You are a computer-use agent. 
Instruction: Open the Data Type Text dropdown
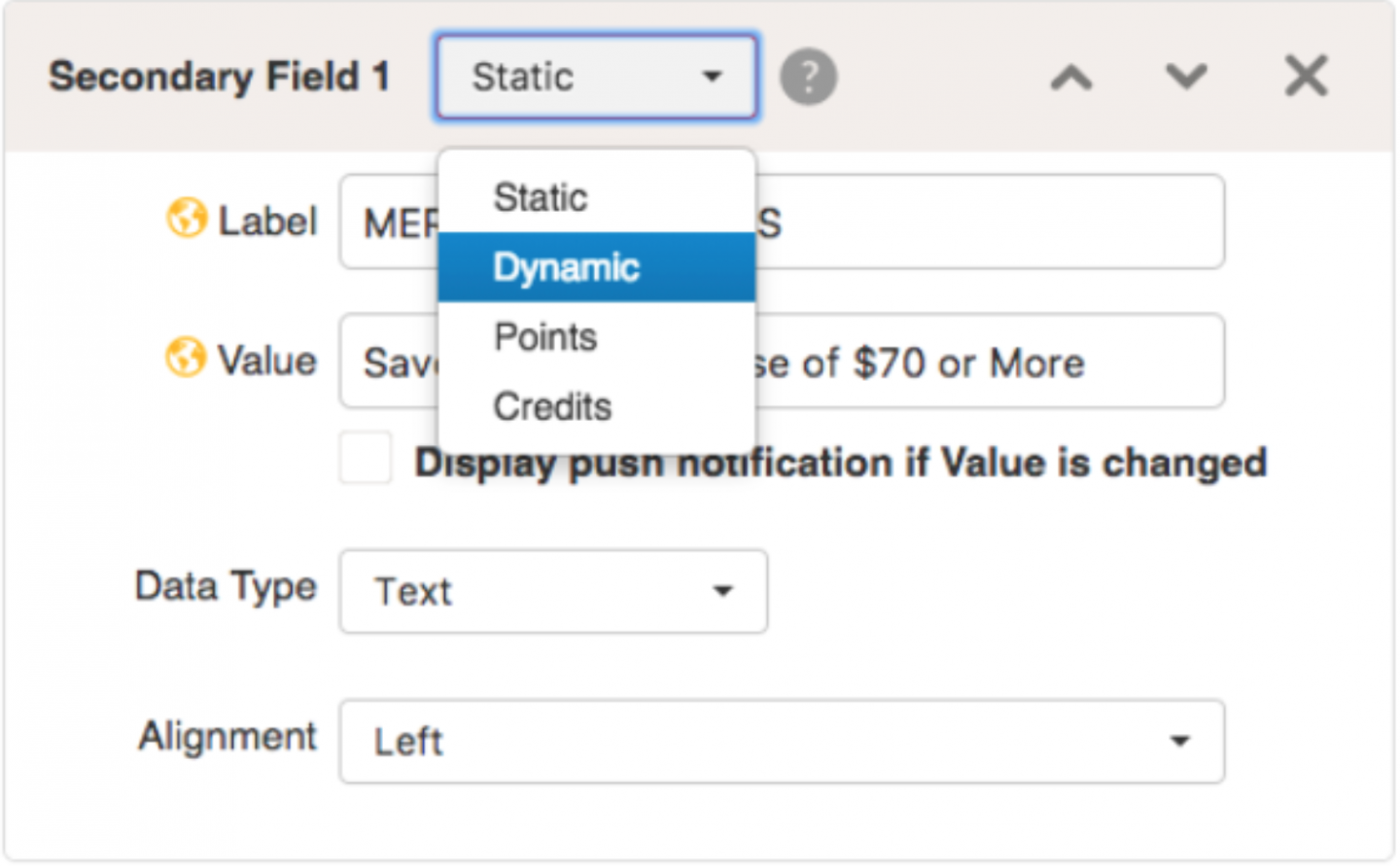pyautogui.click(x=553, y=591)
